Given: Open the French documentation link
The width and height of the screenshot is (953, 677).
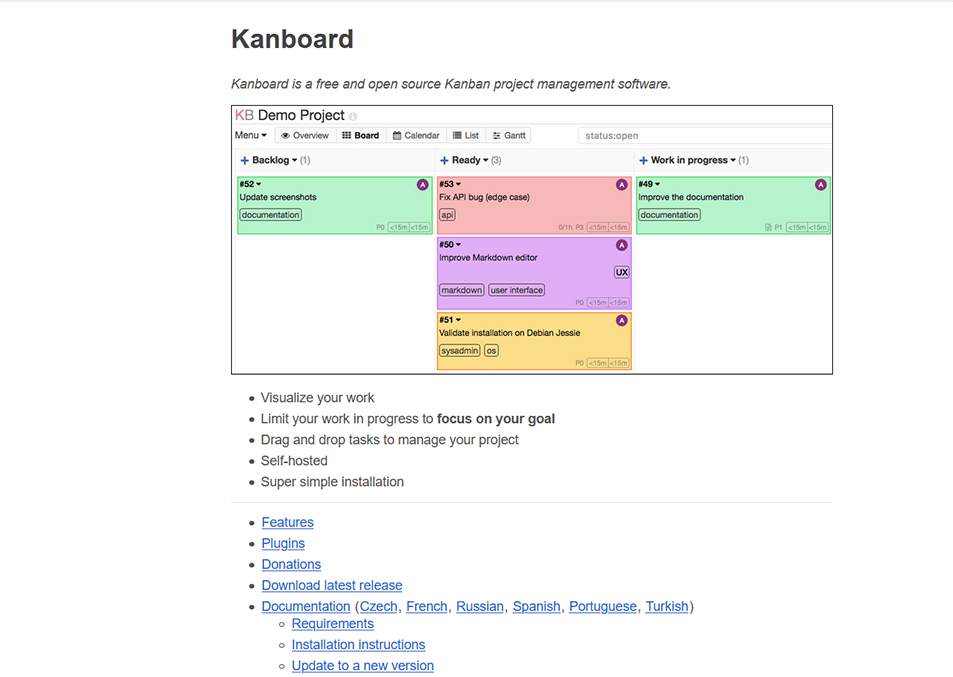Looking at the screenshot, I should (x=427, y=607).
